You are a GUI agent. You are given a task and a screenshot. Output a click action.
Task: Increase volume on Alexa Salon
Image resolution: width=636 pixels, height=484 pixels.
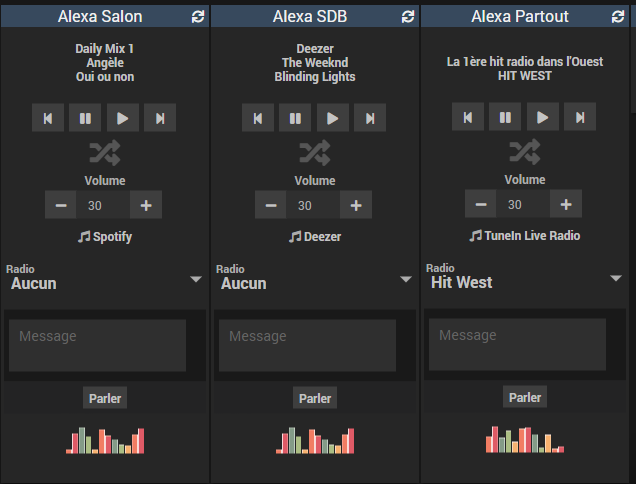(x=145, y=205)
